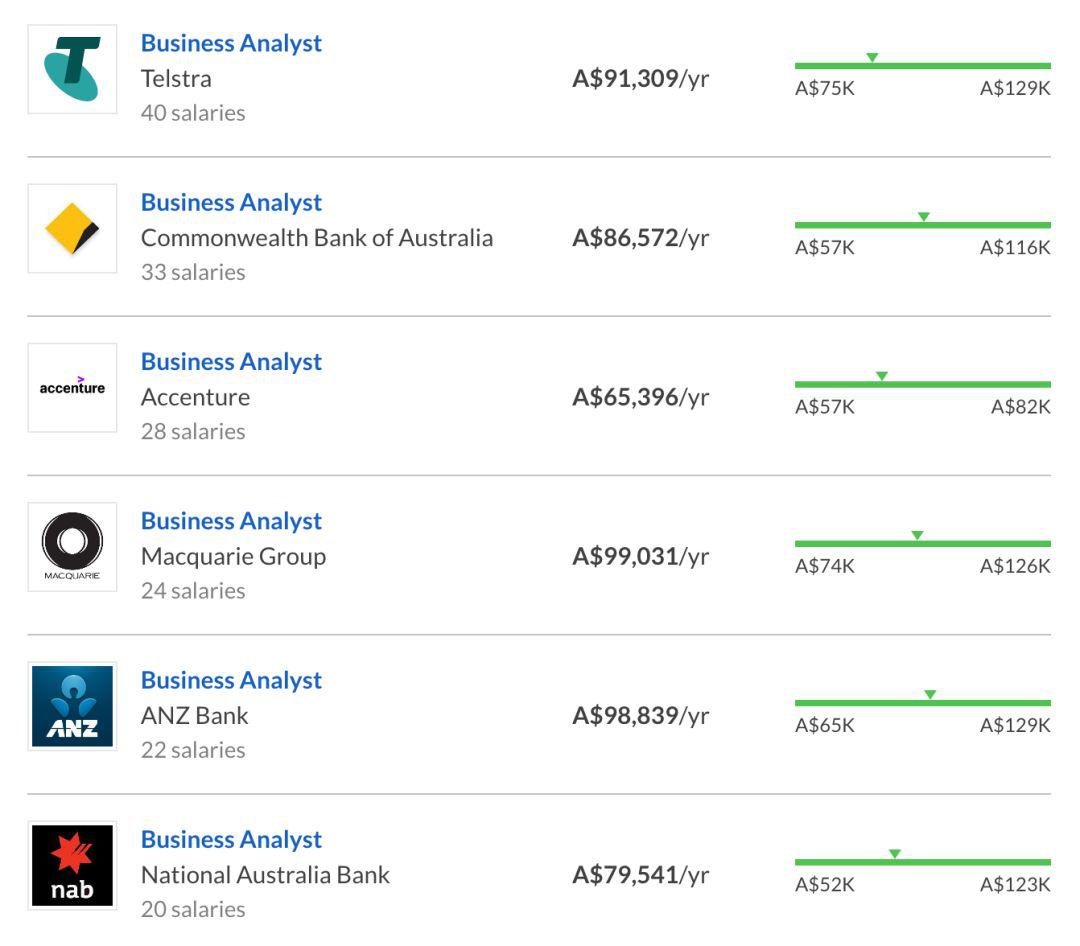Image resolution: width=1080 pixels, height=946 pixels.
Task: Click the ANZ Bank blue logo
Action: coord(72,706)
